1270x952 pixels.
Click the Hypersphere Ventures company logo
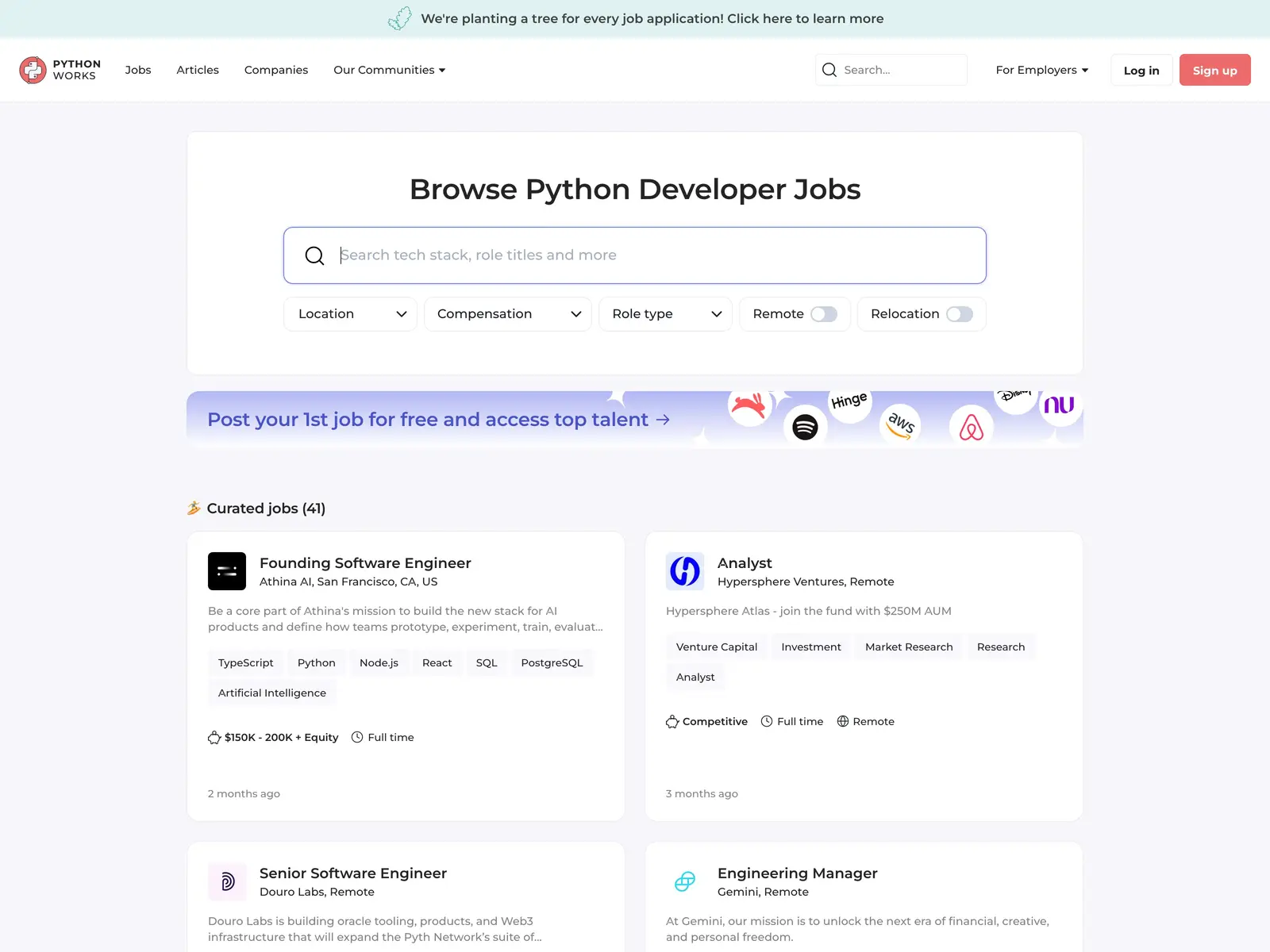[x=685, y=571]
